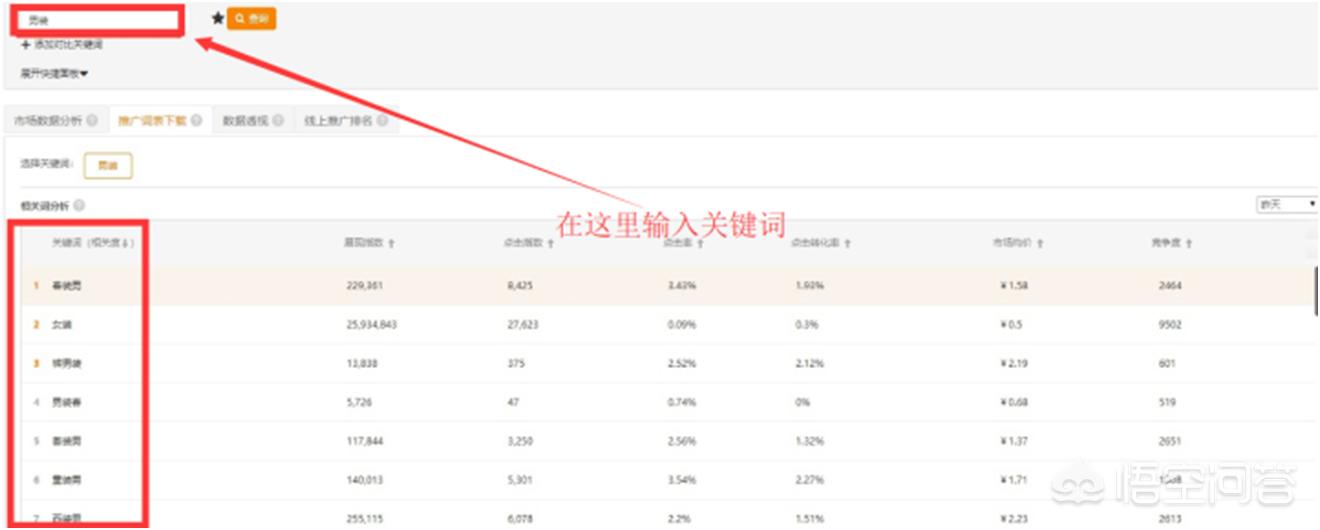Click the help icon next to 推广词表下载
This screenshot has height=530, width=1320.
click(x=197, y=121)
